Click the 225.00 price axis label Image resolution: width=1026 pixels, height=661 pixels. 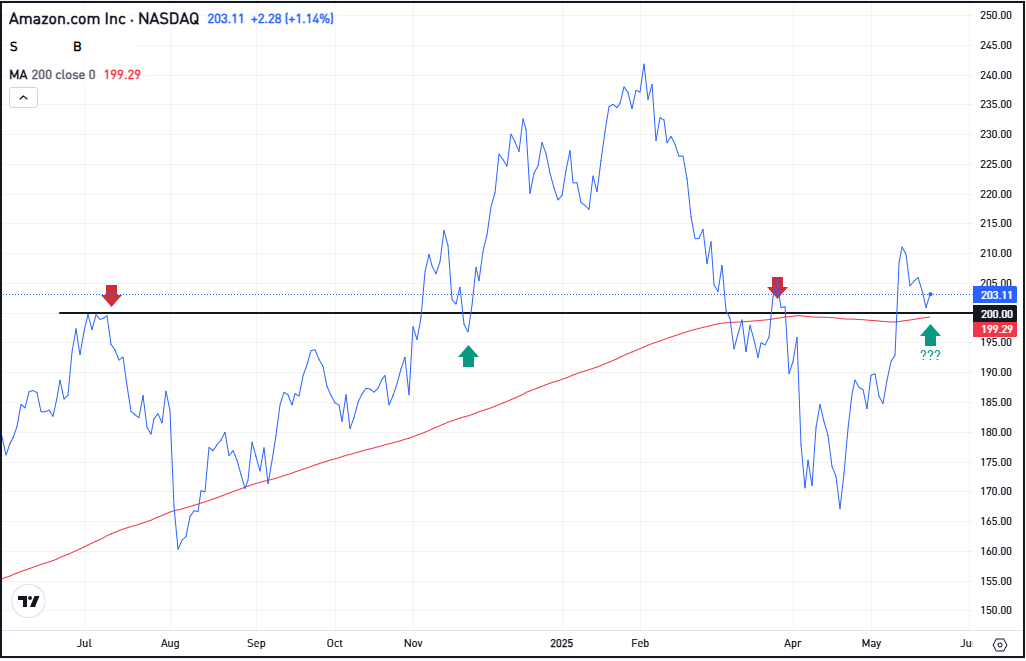coord(996,164)
